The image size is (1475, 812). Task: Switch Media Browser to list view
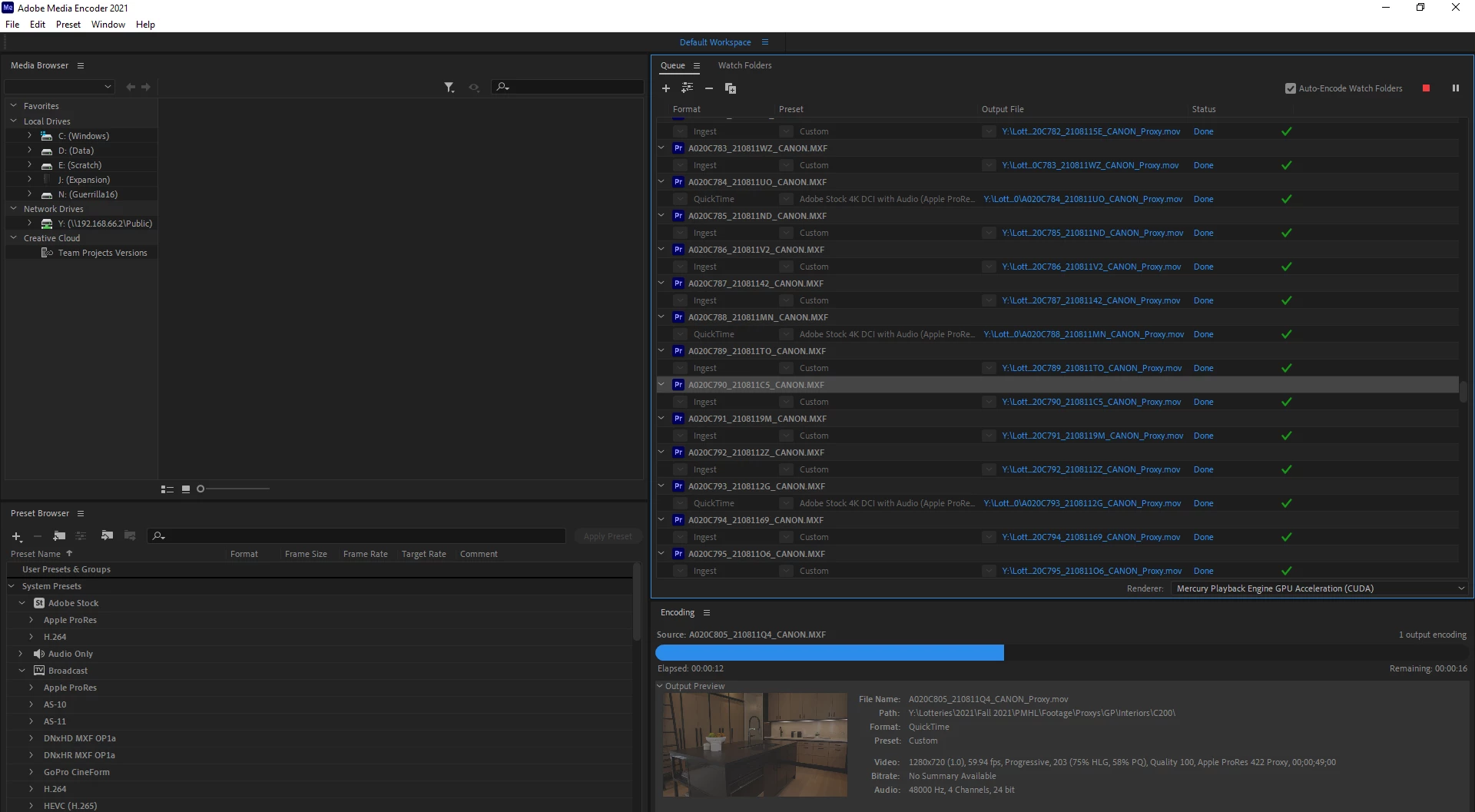[x=167, y=489]
